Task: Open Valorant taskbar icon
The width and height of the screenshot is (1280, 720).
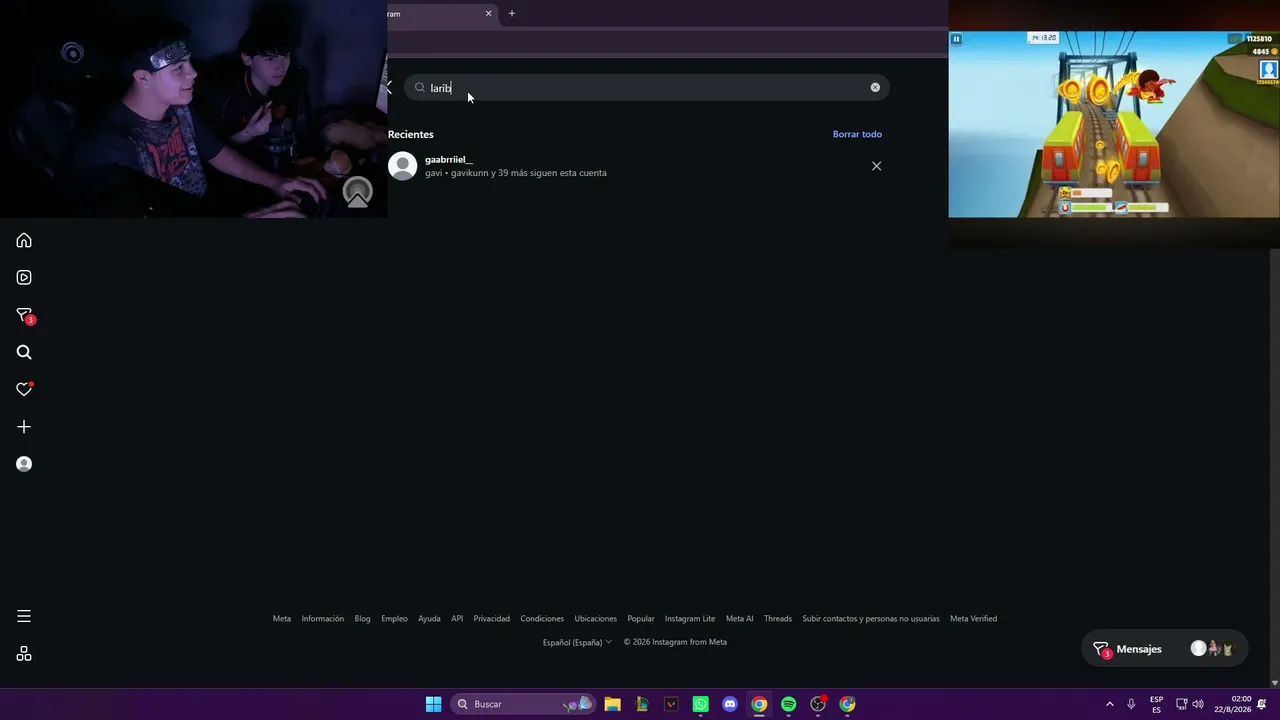Action: point(671,704)
